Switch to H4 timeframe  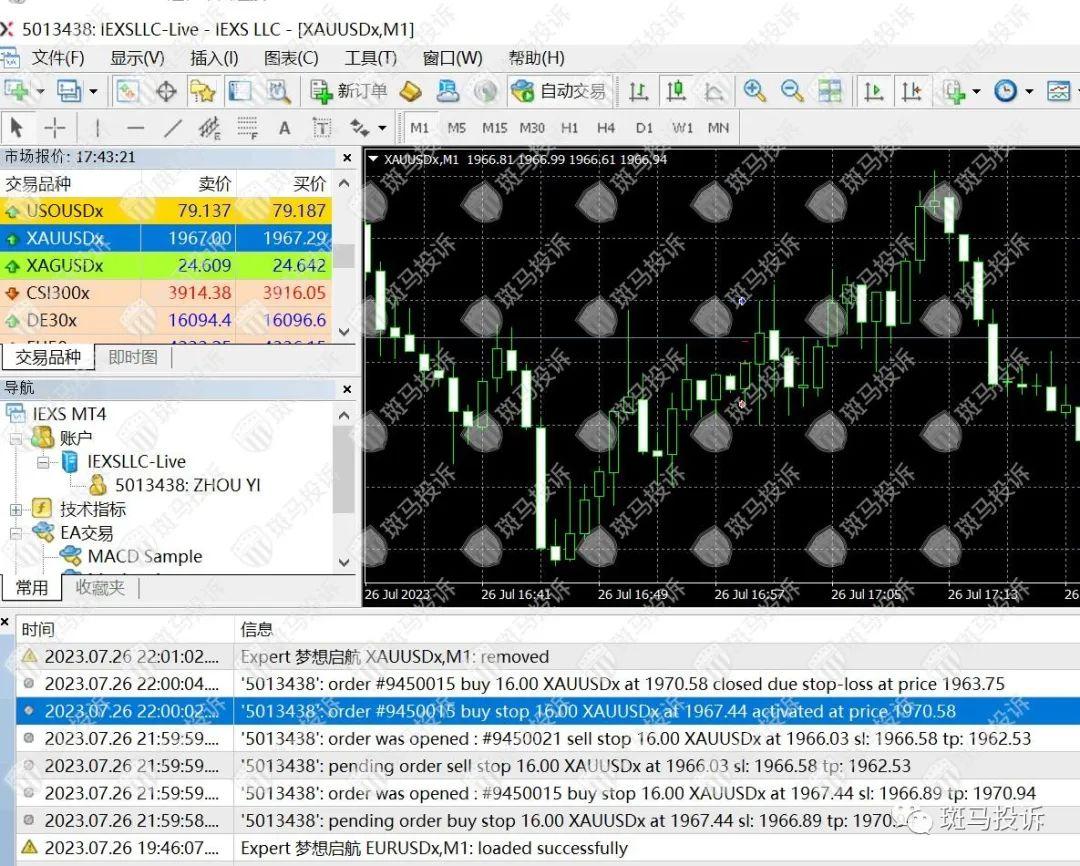tap(606, 127)
